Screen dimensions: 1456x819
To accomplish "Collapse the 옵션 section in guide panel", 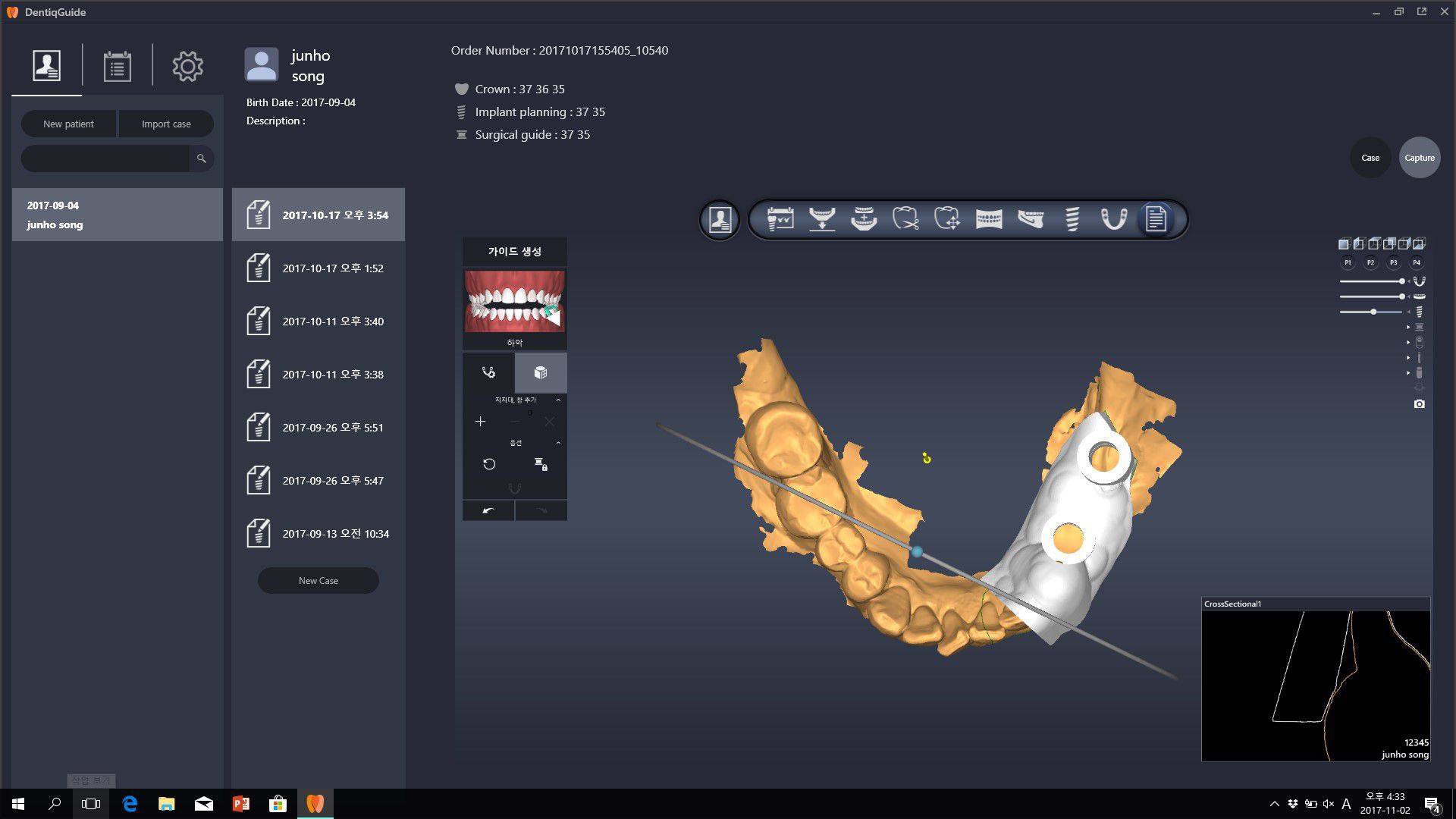I will [x=559, y=442].
